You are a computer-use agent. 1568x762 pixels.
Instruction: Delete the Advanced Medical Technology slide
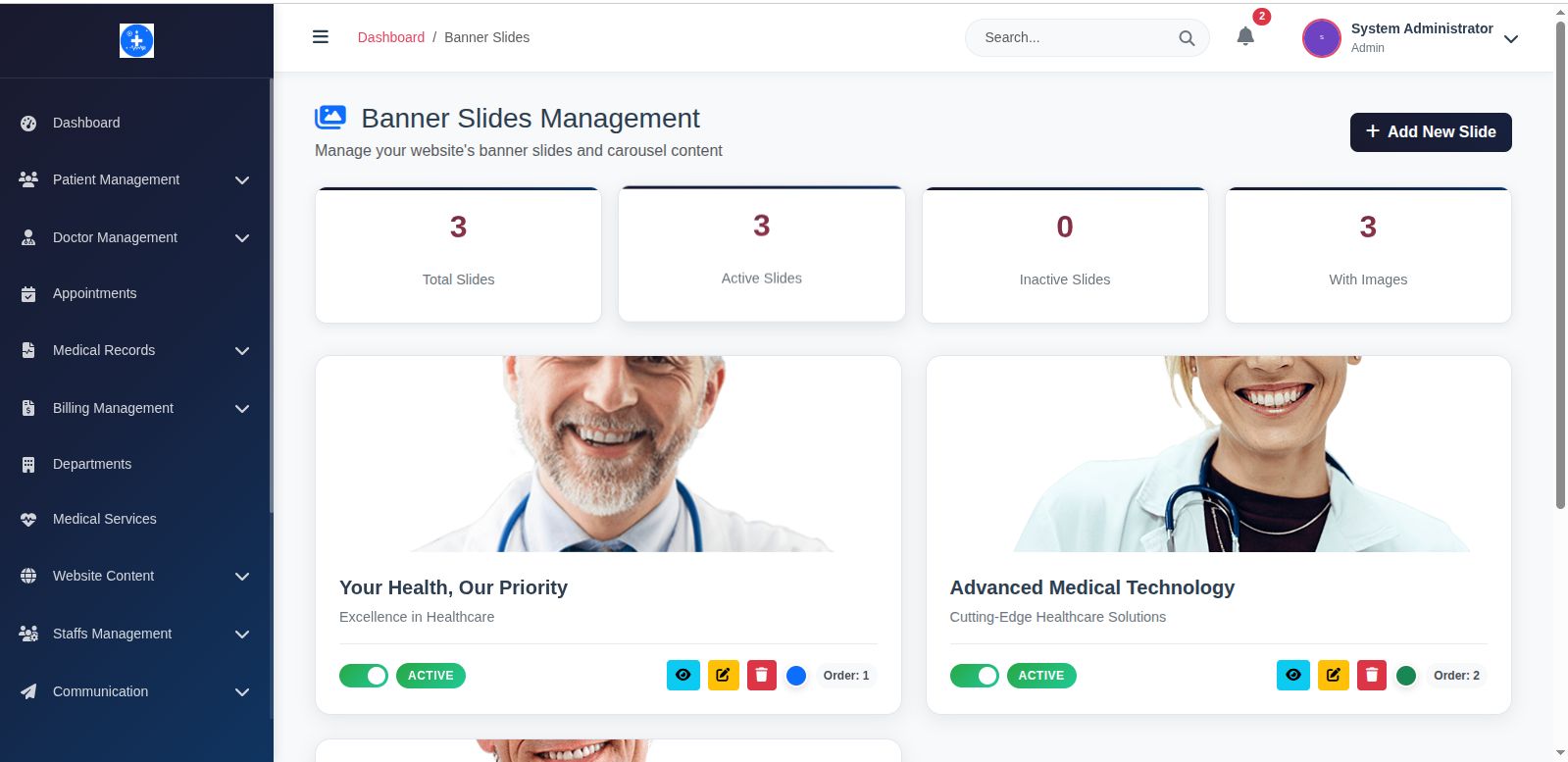coord(1372,675)
